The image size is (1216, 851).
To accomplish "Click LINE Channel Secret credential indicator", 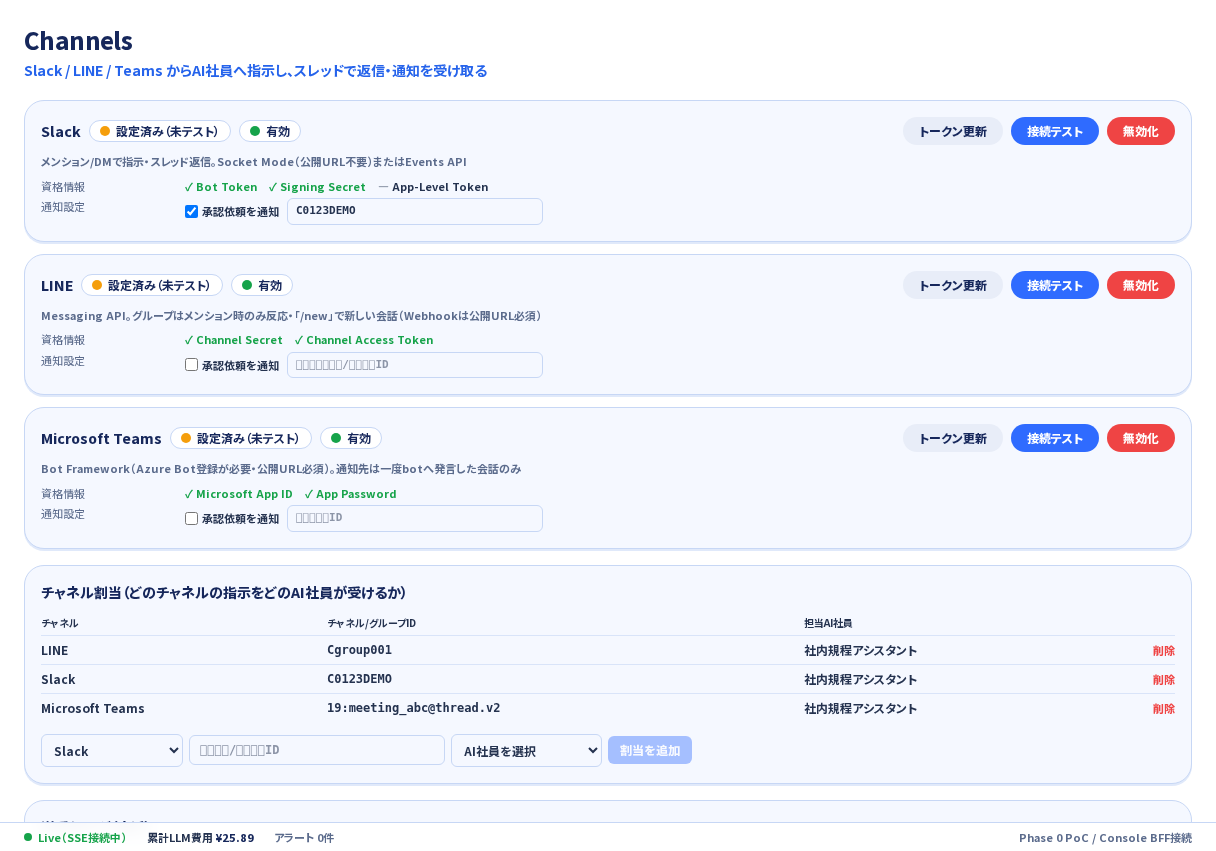I will point(234,340).
